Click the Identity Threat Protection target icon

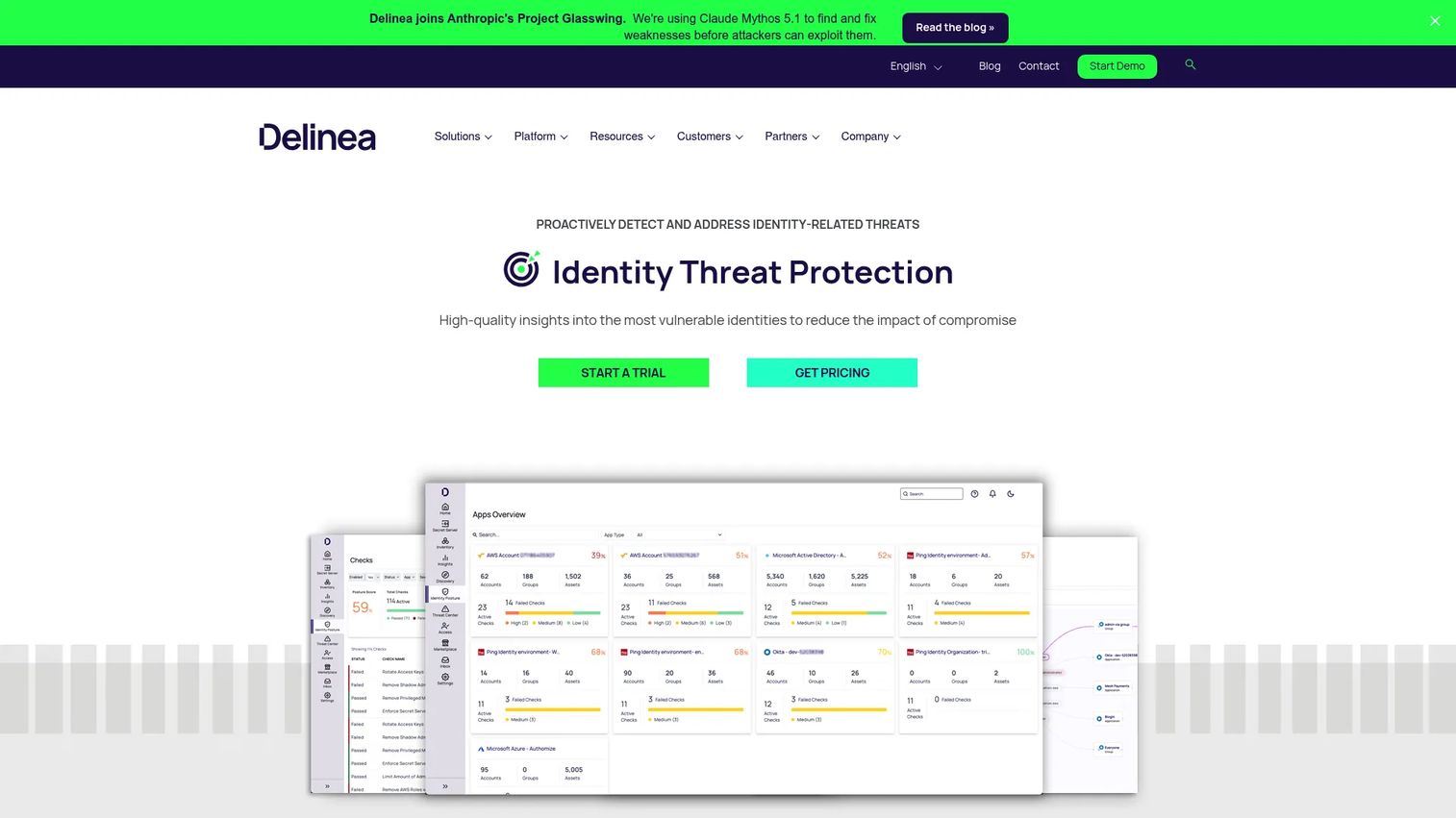pyautogui.click(x=521, y=270)
